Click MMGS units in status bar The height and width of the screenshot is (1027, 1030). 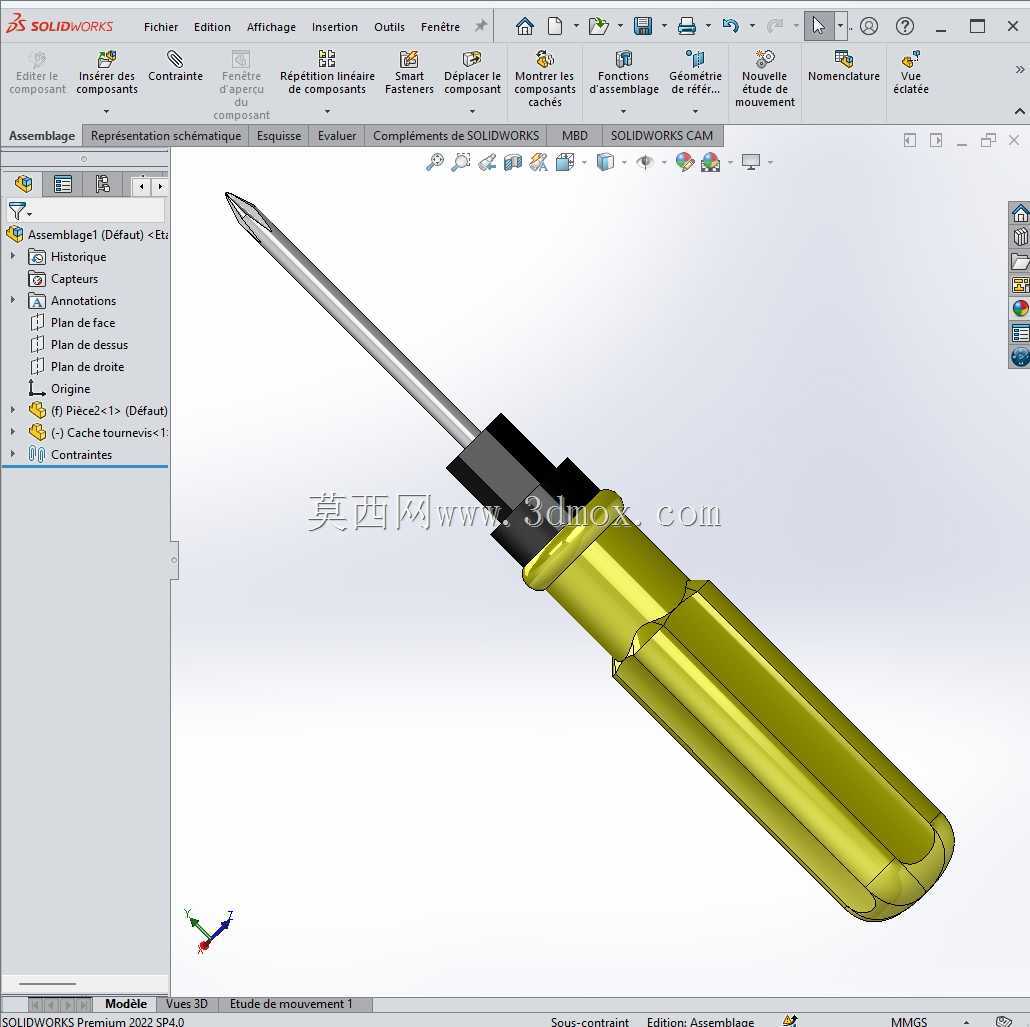pos(909,1021)
